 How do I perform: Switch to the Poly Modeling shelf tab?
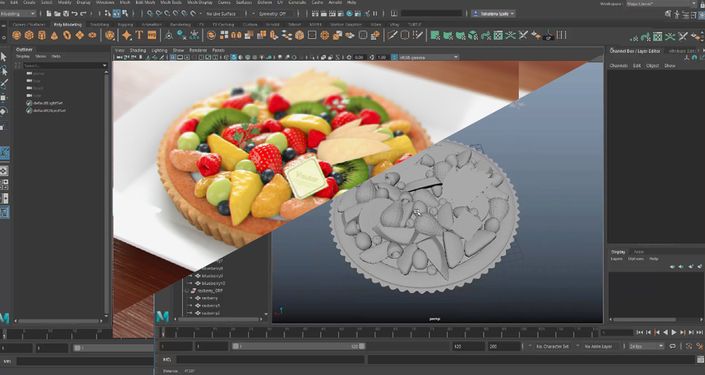[67, 24]
